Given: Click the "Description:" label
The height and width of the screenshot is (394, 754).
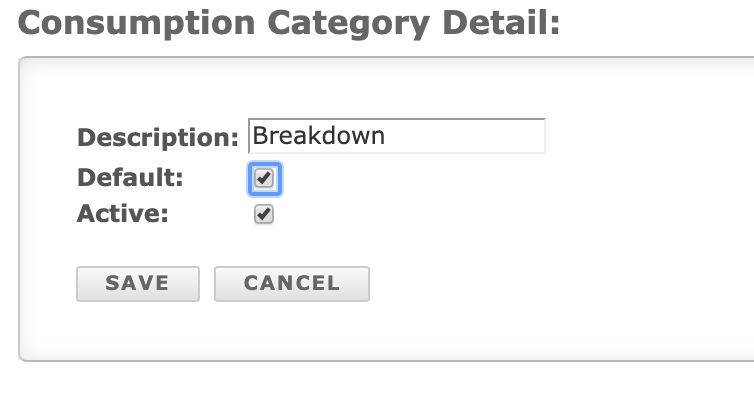Looking at the screenshot, I should (158, 138).
